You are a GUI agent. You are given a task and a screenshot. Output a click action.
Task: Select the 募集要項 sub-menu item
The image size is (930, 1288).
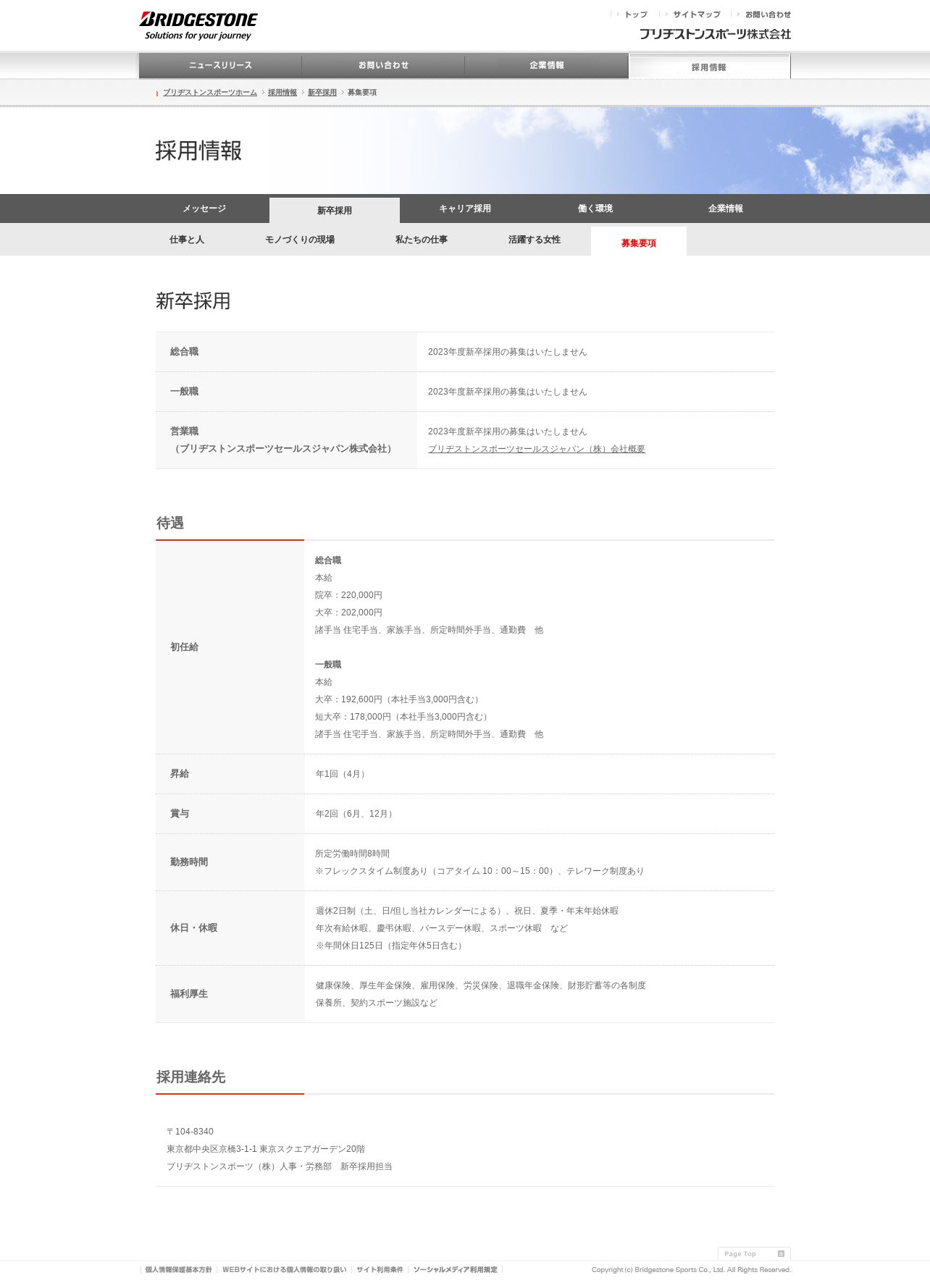pos(639,243)
